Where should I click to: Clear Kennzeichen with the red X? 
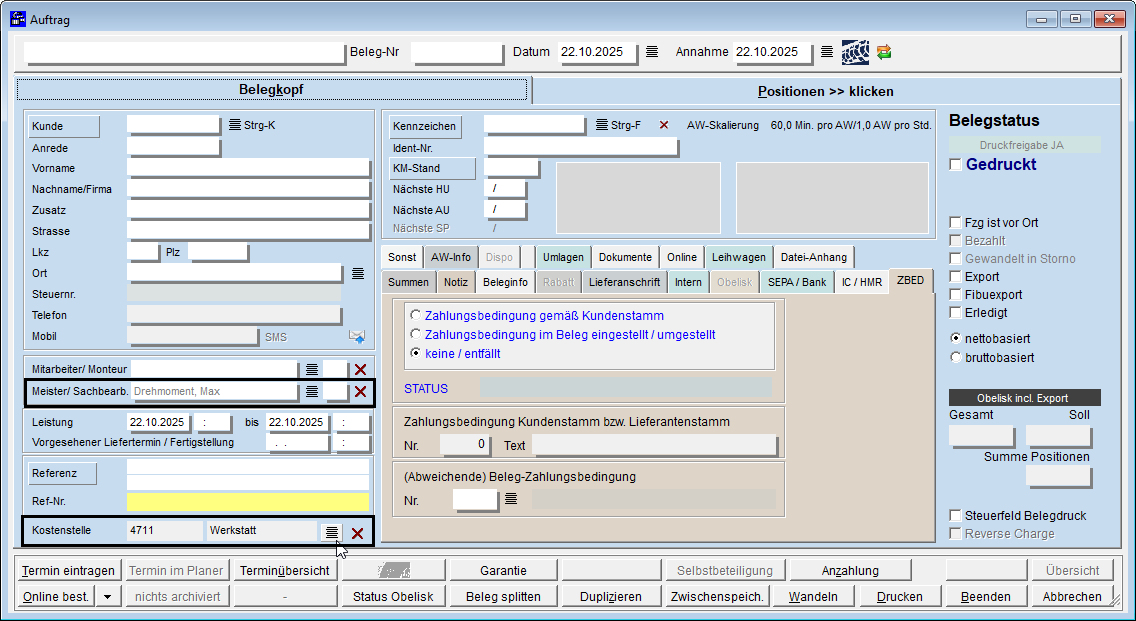664,125
